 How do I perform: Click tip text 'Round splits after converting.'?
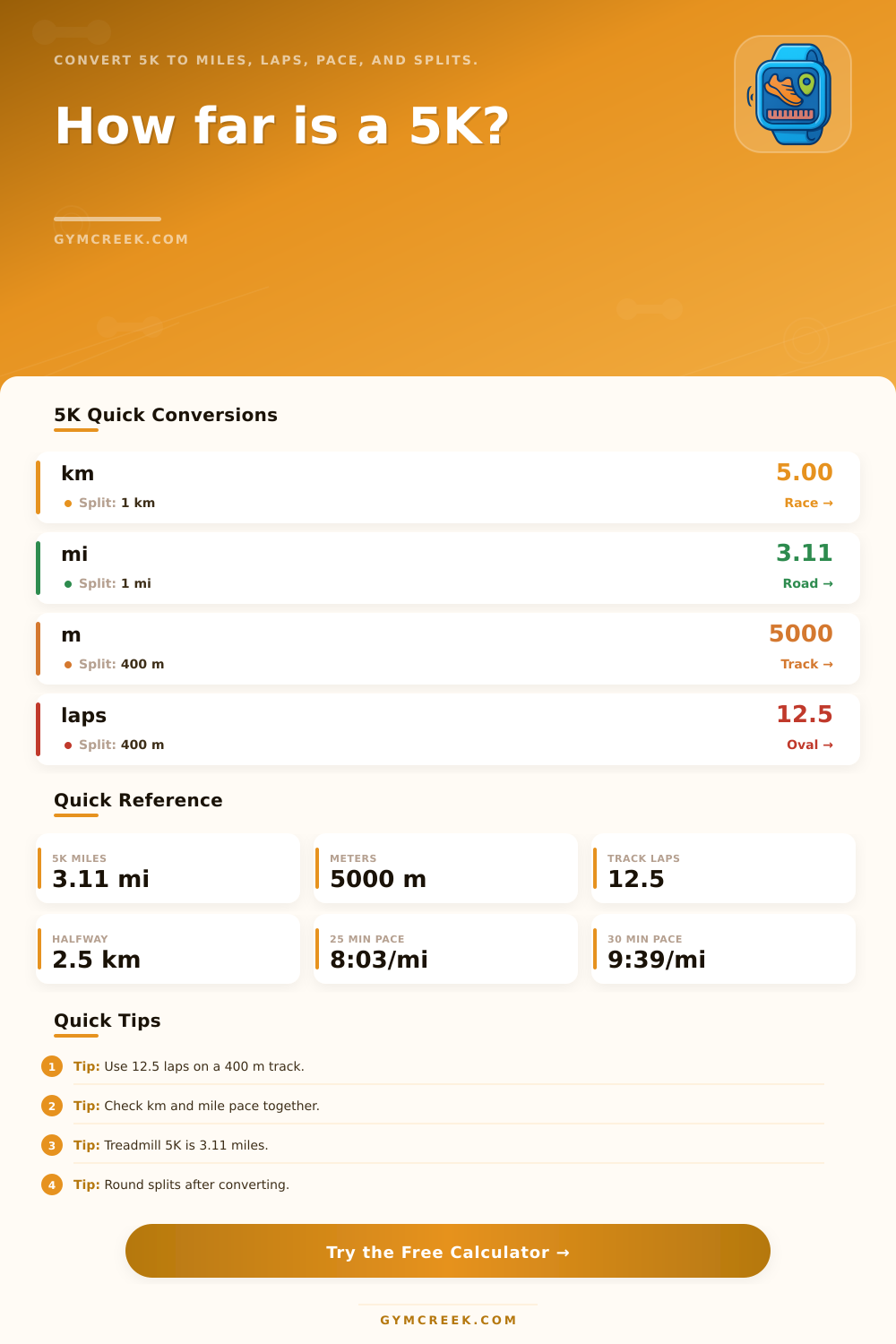197,1185
